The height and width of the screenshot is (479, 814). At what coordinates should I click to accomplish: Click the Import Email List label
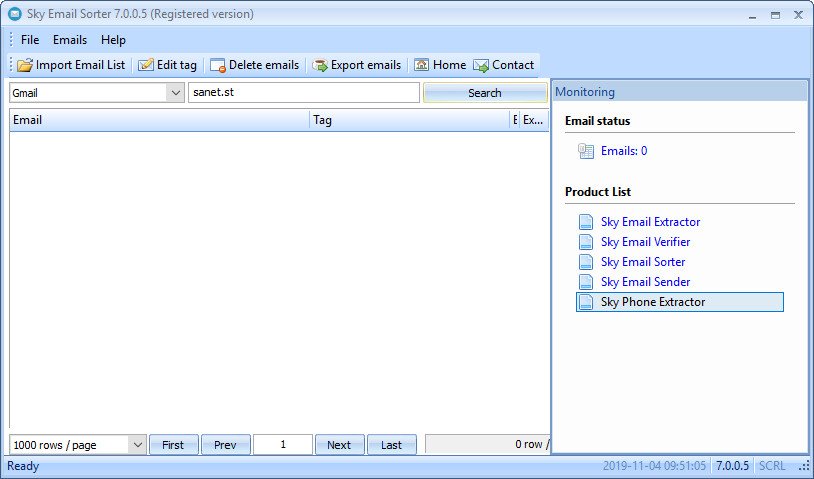point(80,65)
